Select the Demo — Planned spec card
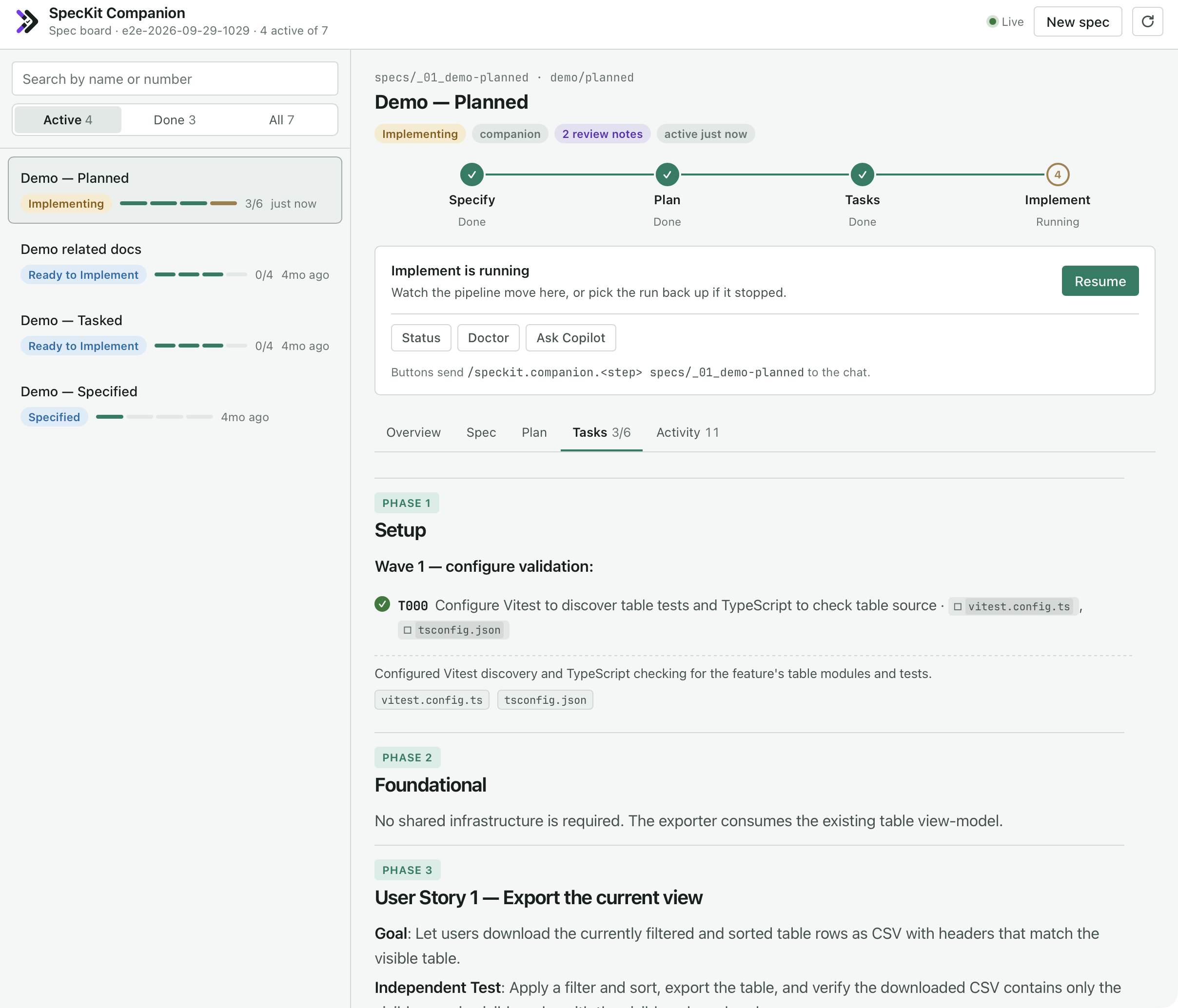 click(175, 190)
